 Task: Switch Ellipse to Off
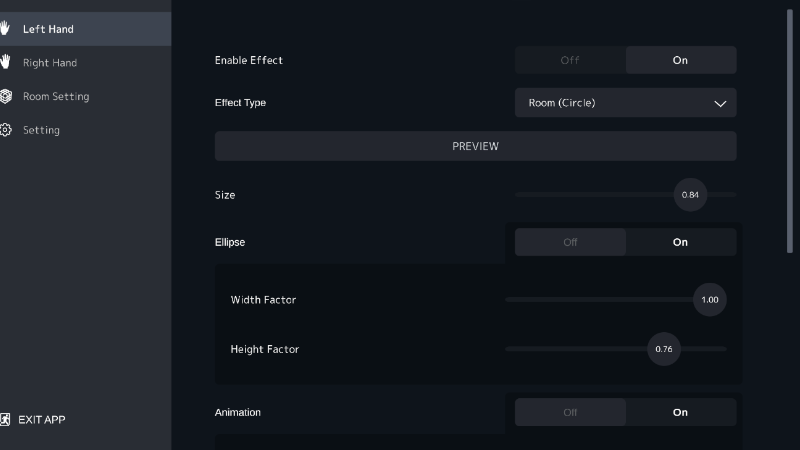[570, 242]
